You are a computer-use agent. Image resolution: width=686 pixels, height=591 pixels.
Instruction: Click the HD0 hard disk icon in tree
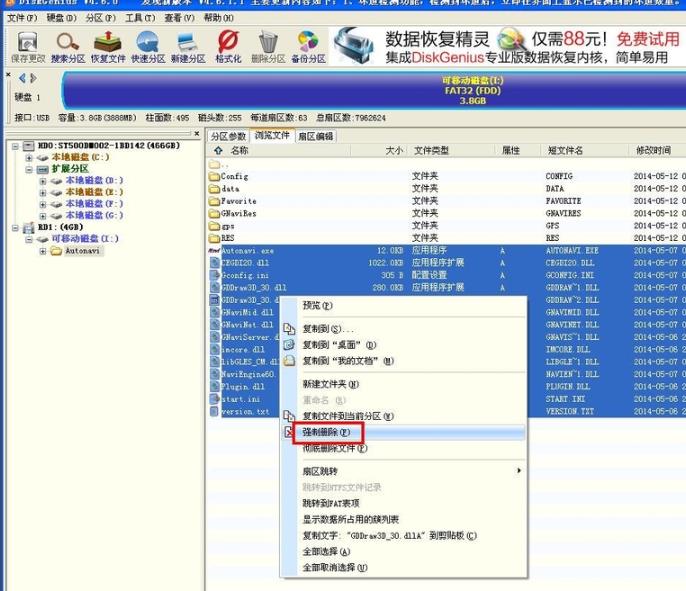click(x=28, y=146)
